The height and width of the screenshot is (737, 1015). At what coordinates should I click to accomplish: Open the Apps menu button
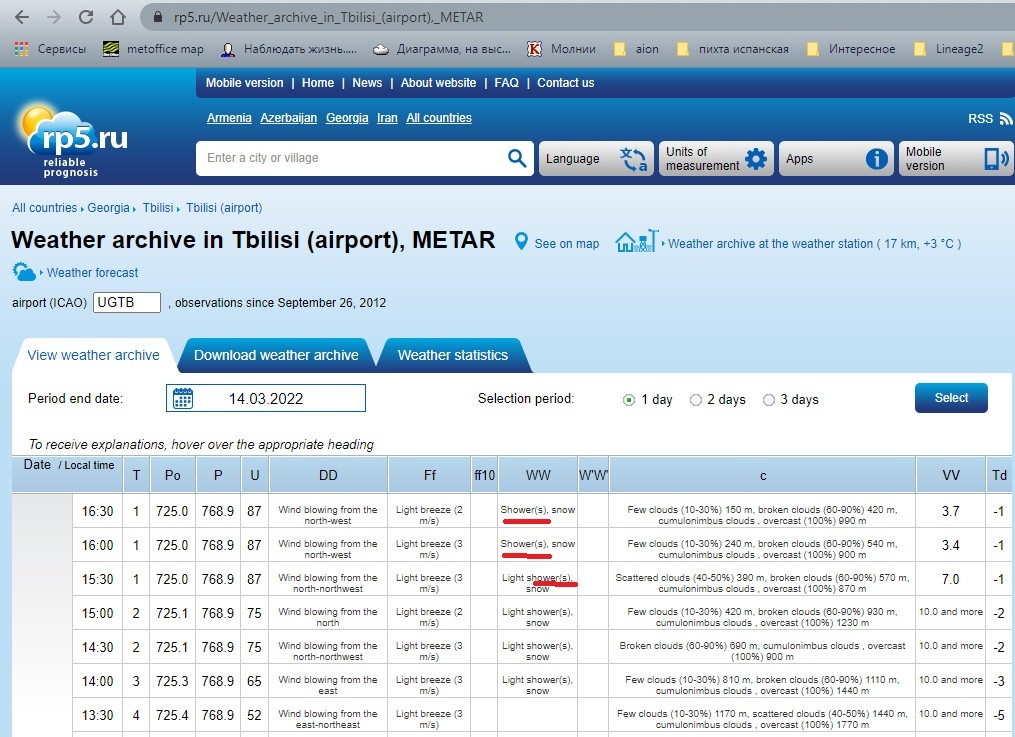coord(836,159)
